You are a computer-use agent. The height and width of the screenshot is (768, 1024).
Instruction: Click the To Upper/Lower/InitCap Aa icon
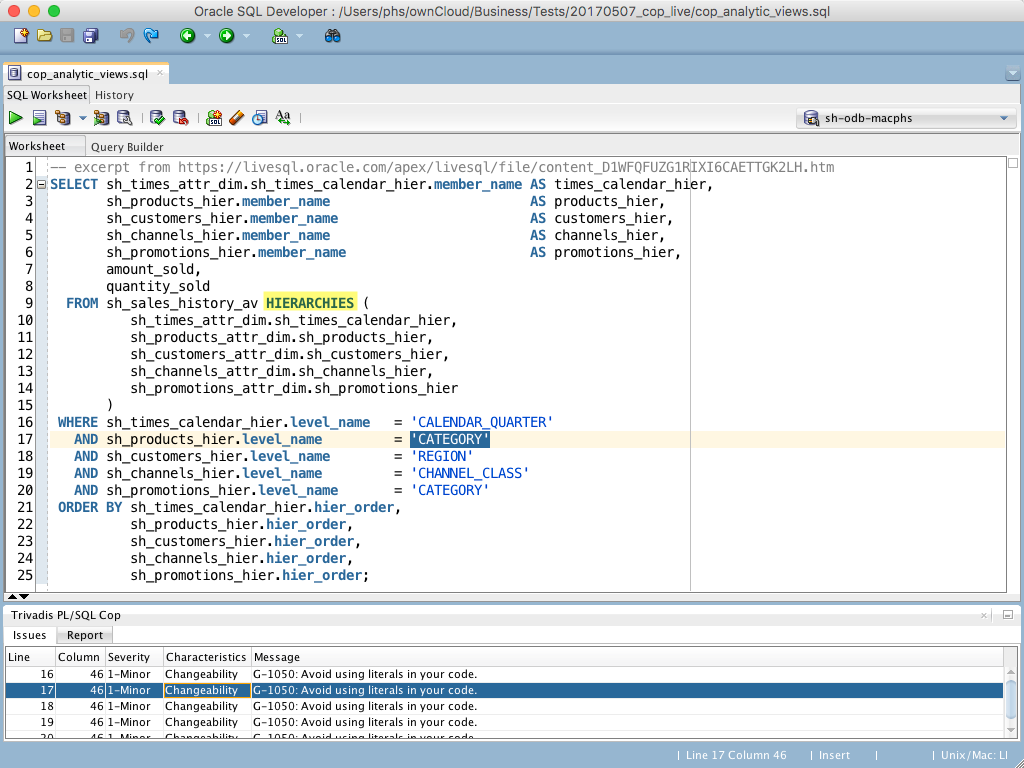pos(283,118)
